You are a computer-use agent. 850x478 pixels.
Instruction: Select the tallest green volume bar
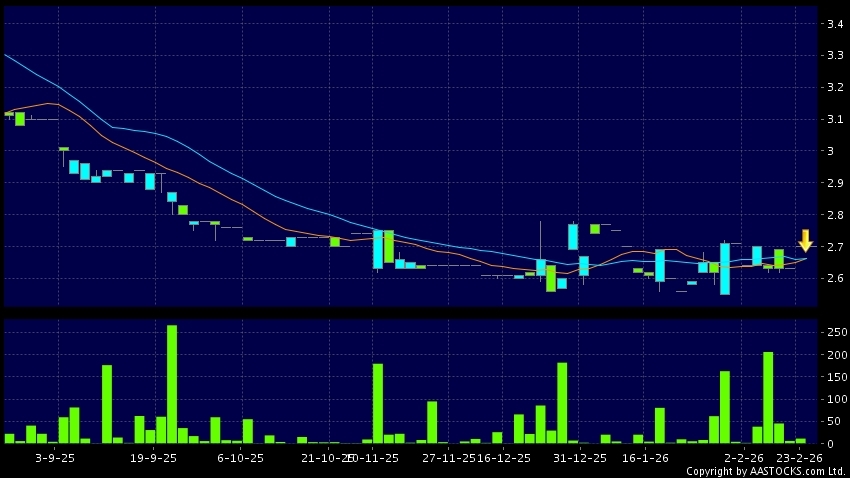[172, 384]
